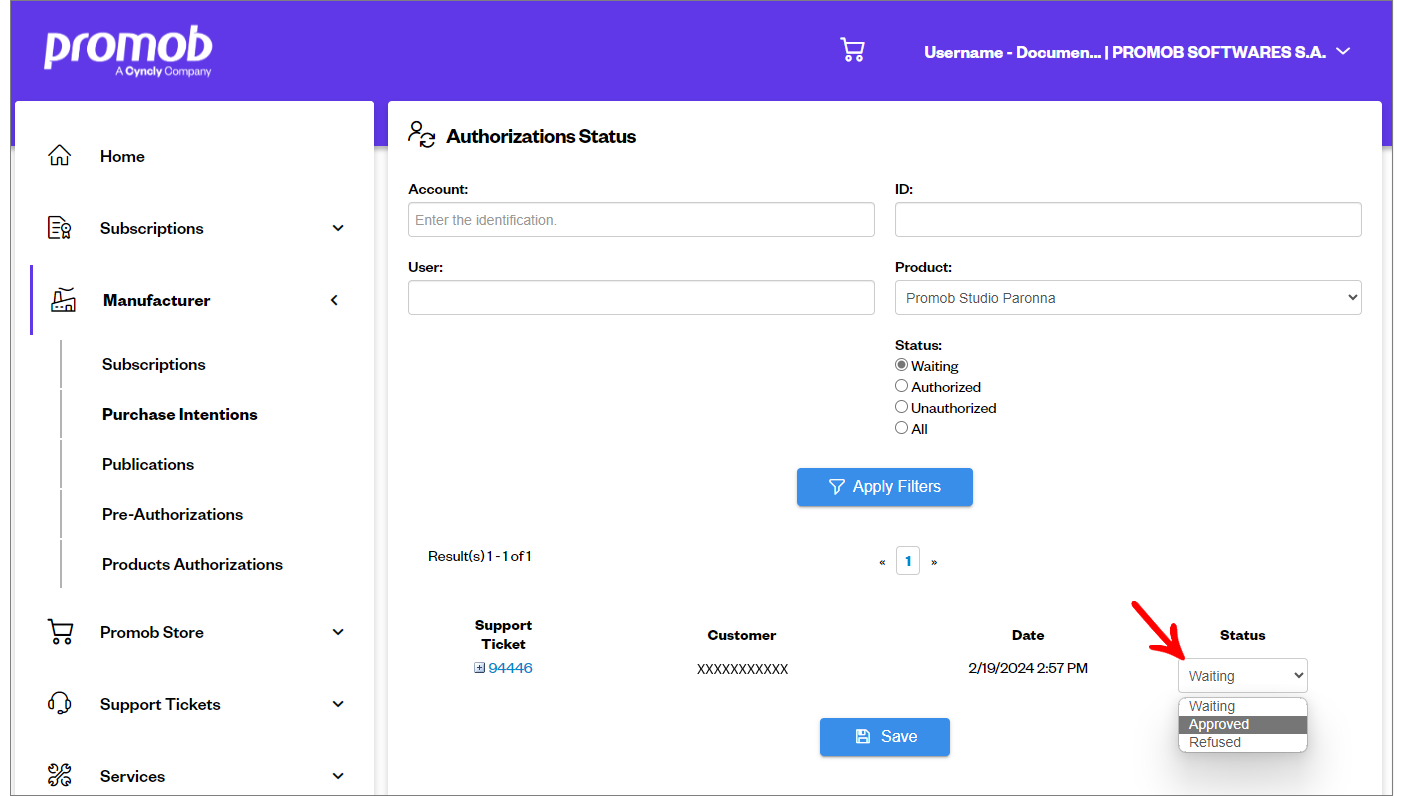The image size is (1401, 796).
Task: Open Purchase Intentions menu item
Action: pyautogui.click(x=180, y=414)
